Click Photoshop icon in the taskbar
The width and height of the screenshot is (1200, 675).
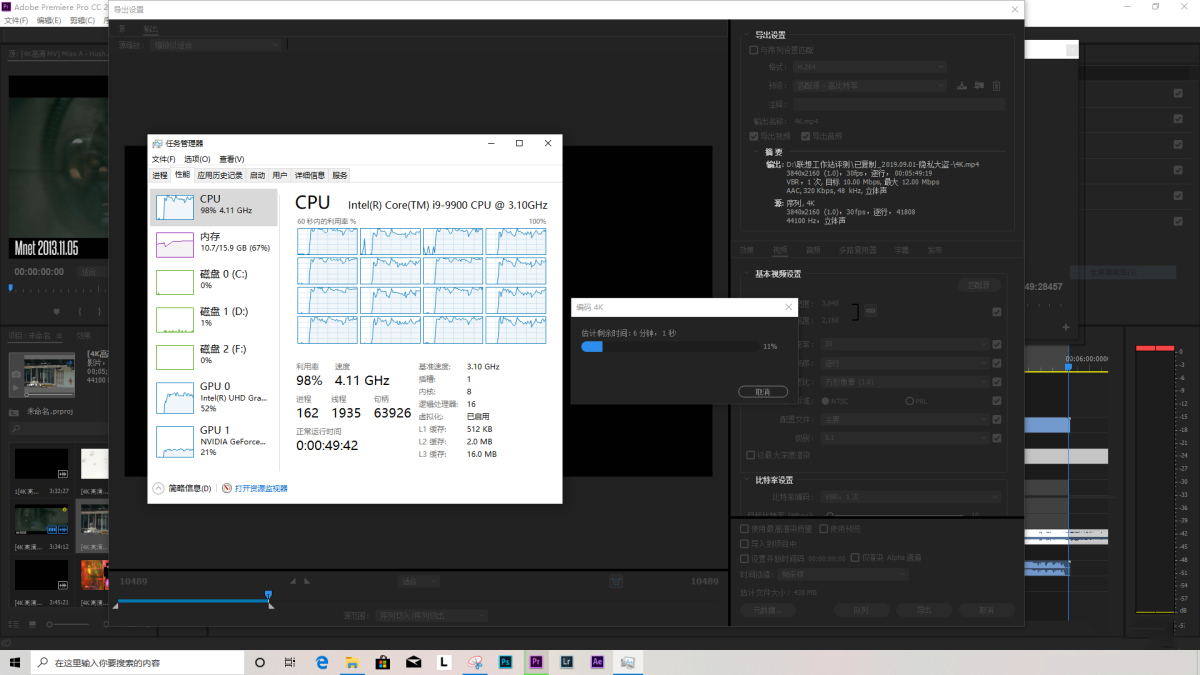pos(506,662)
